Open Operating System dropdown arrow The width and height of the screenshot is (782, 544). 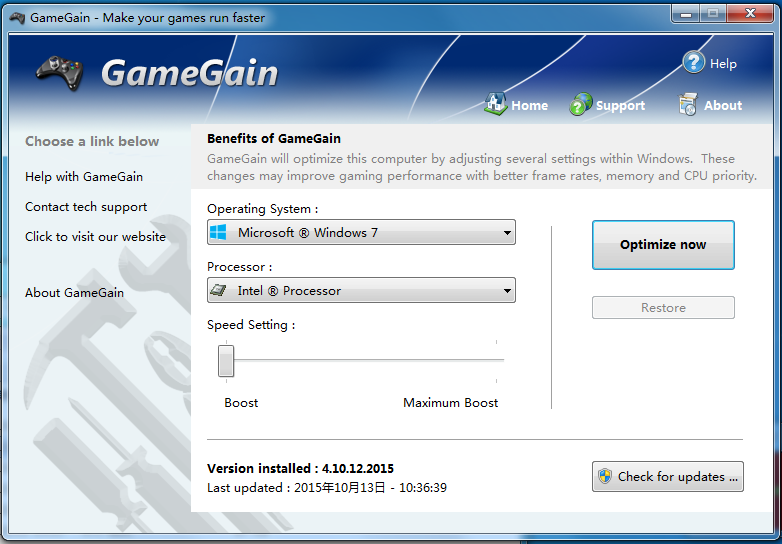507,233
